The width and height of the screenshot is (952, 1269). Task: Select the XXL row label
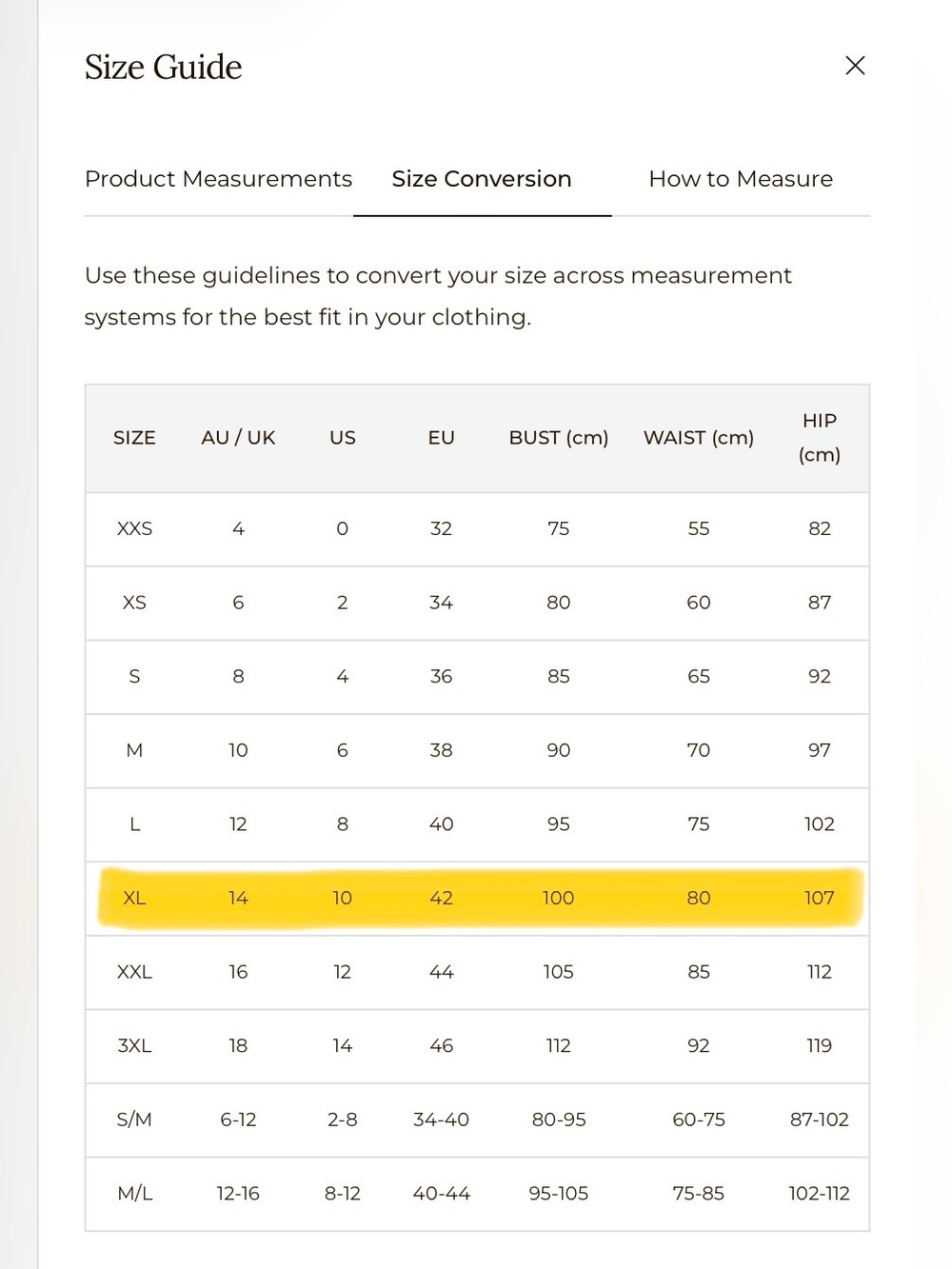coord(134,972)
